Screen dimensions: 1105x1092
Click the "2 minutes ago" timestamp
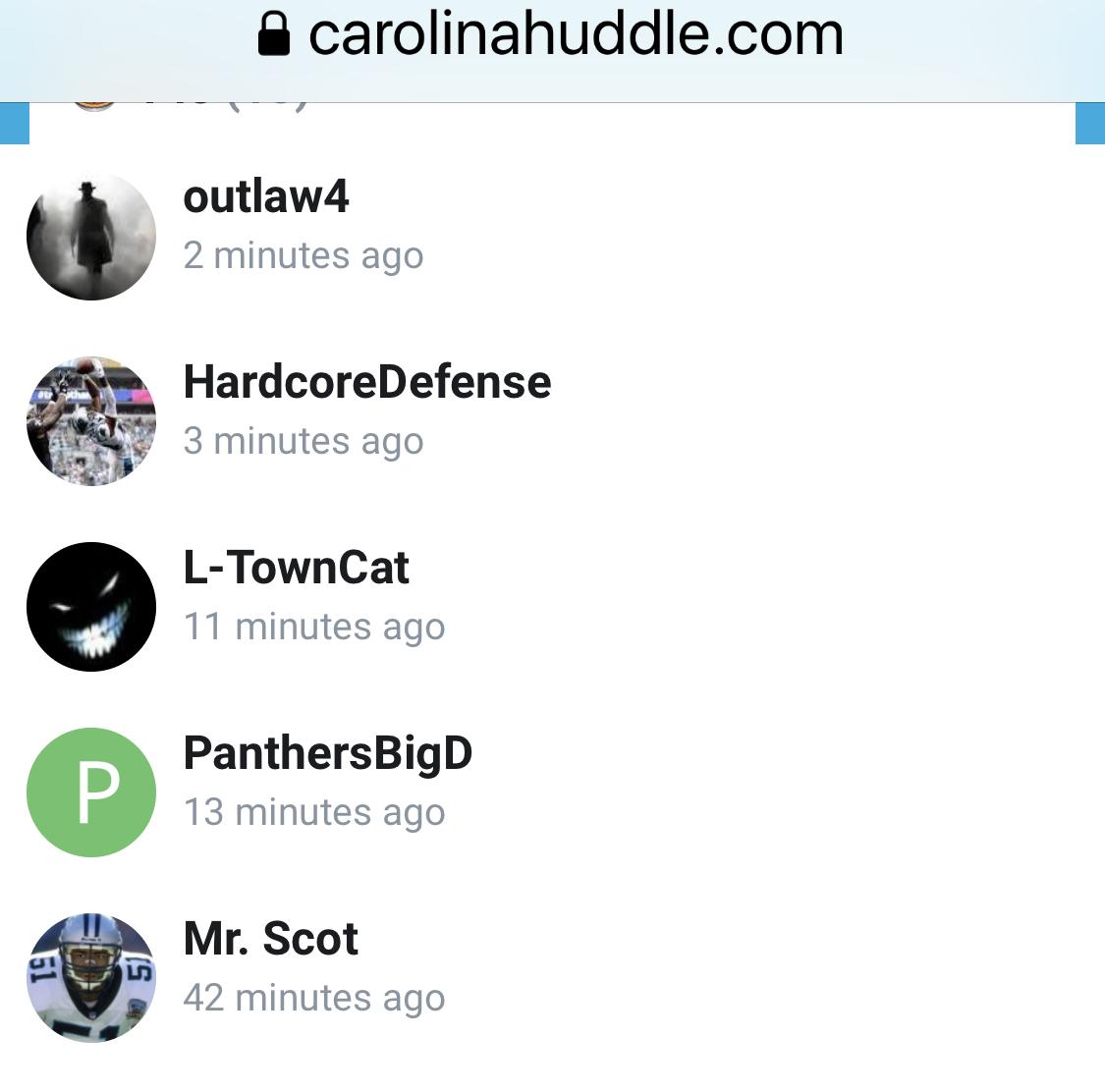(304, 255)
